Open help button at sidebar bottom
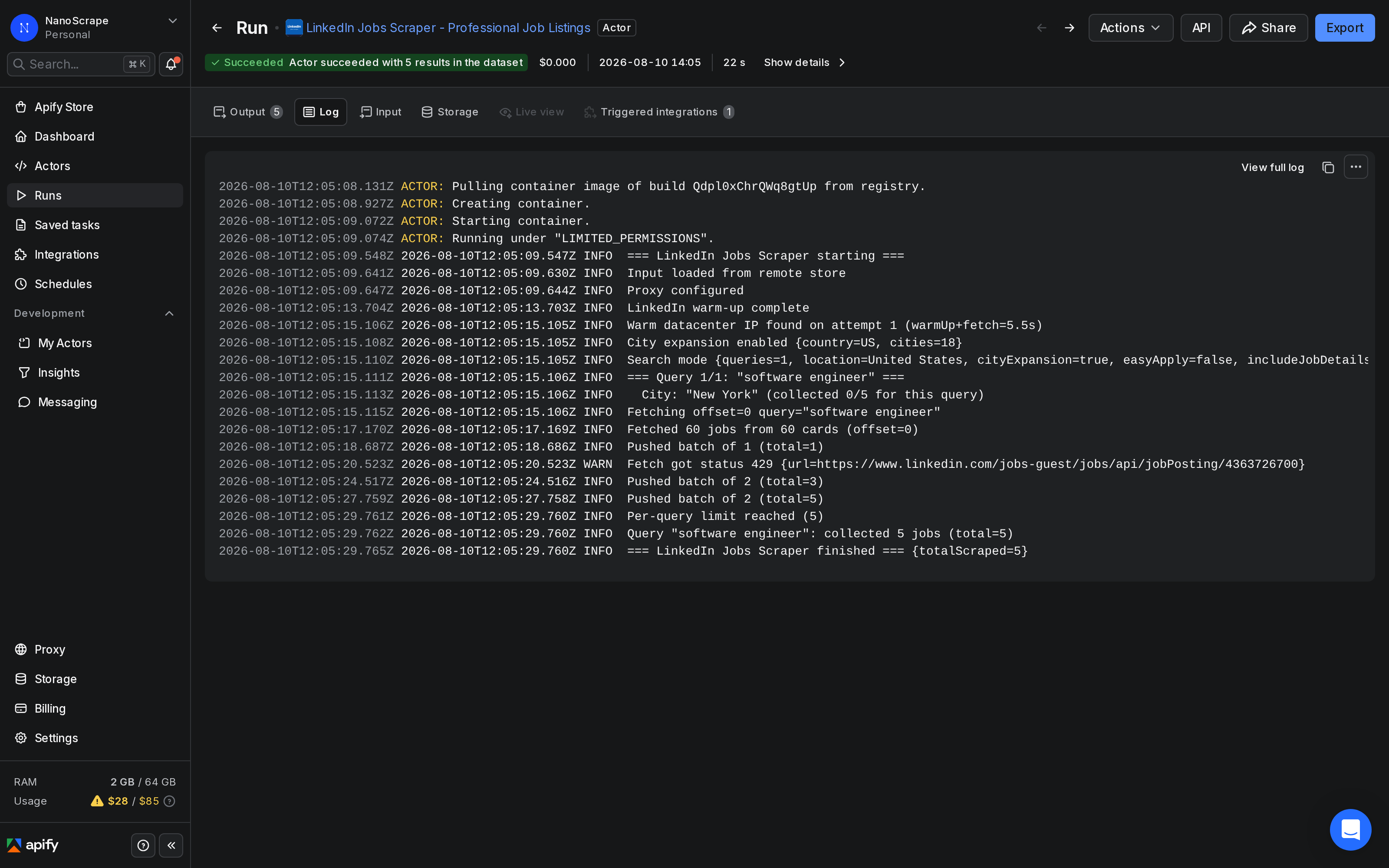The image size is (1389, 868). (x=143, y=845)
